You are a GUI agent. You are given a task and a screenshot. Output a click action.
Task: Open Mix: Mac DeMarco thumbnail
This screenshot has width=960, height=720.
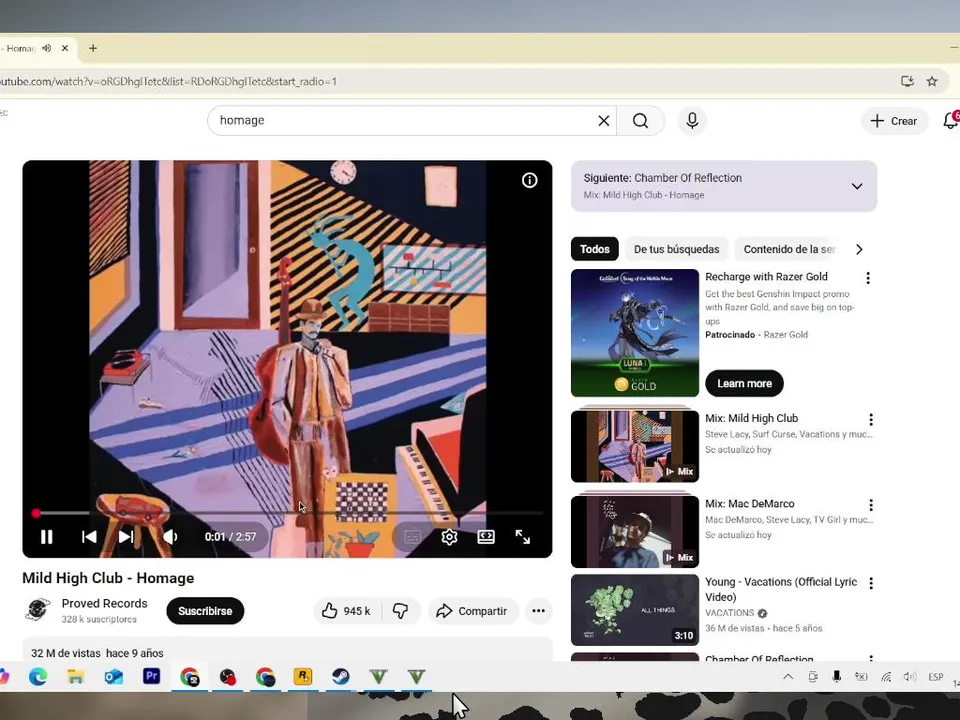pyautogui.click(x=635, y=531)
